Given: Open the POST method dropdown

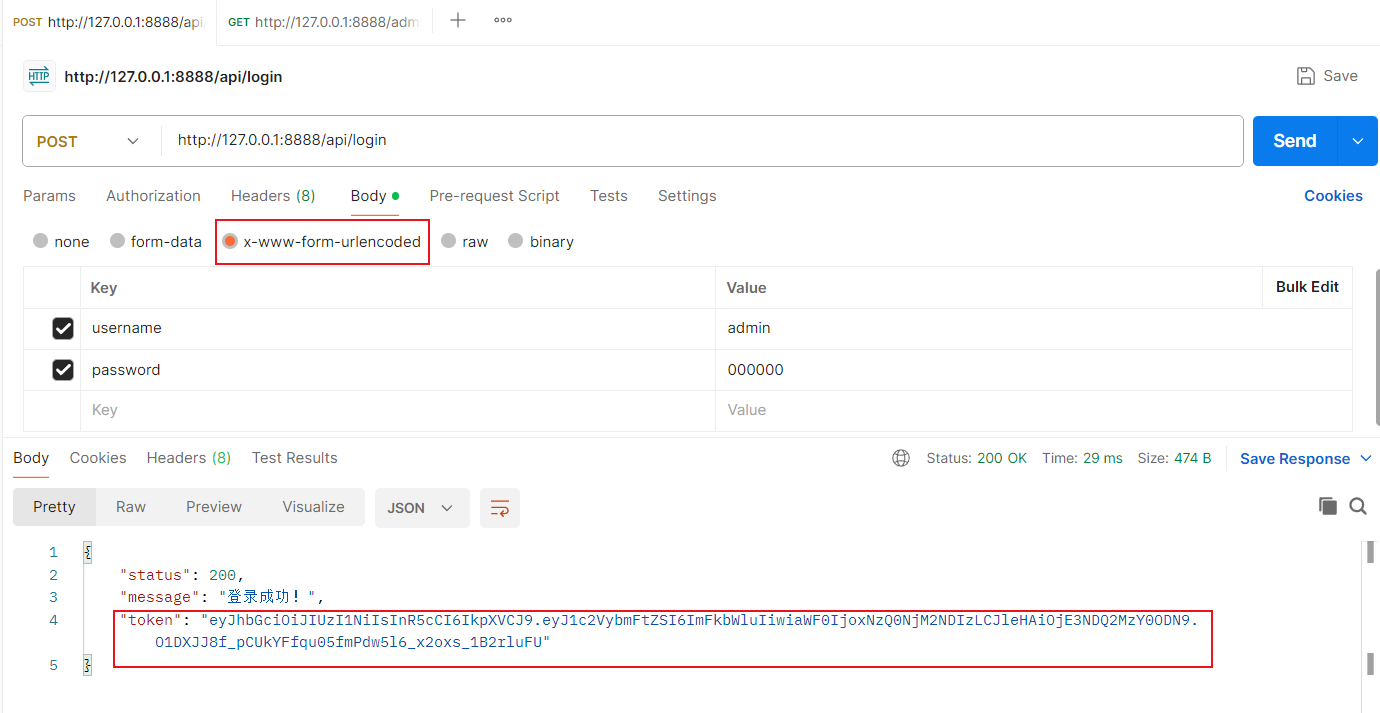Looking at the screenshot, I should point(90,141).
